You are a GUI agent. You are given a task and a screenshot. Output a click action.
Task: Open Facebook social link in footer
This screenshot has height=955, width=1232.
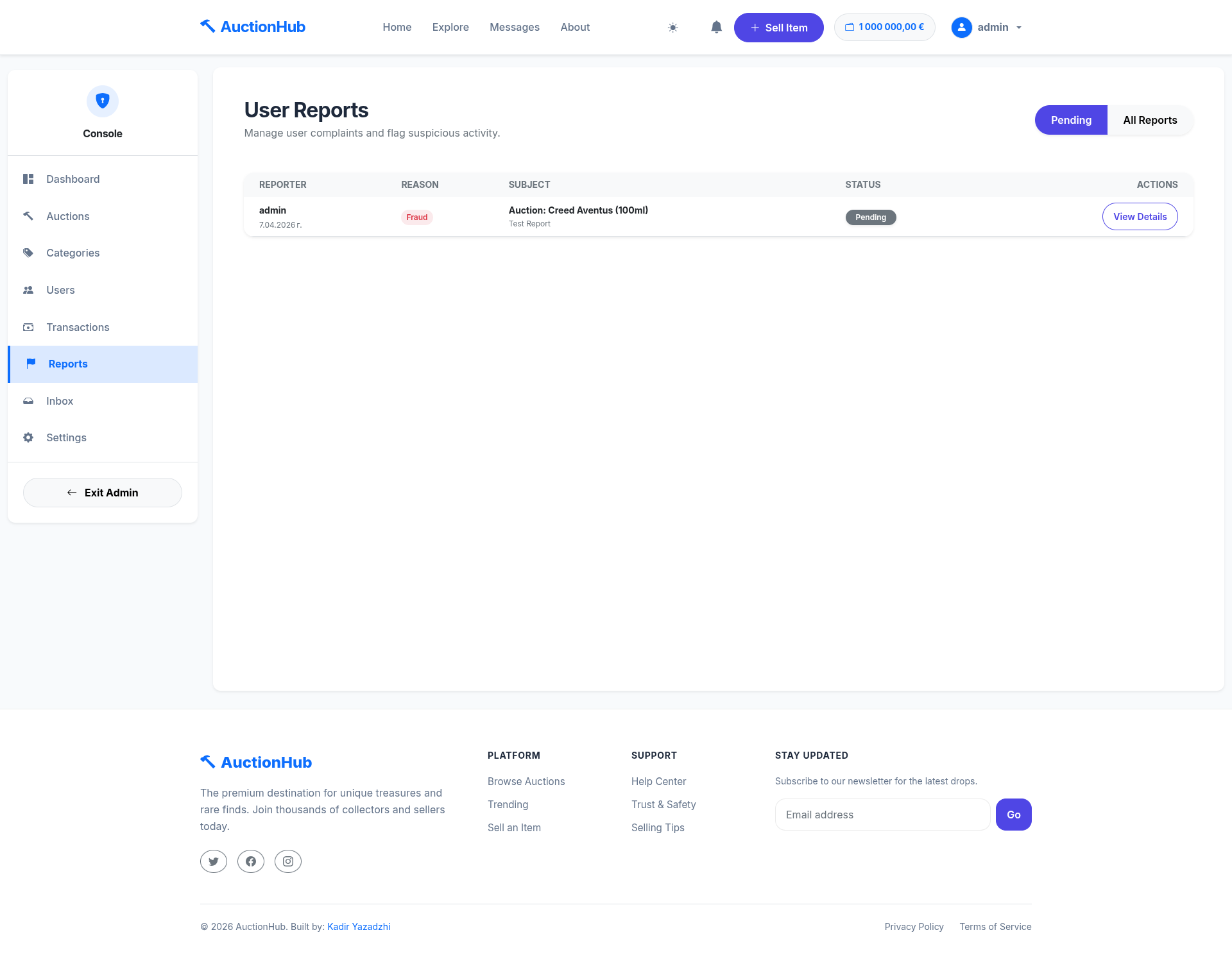pos(251,861)
